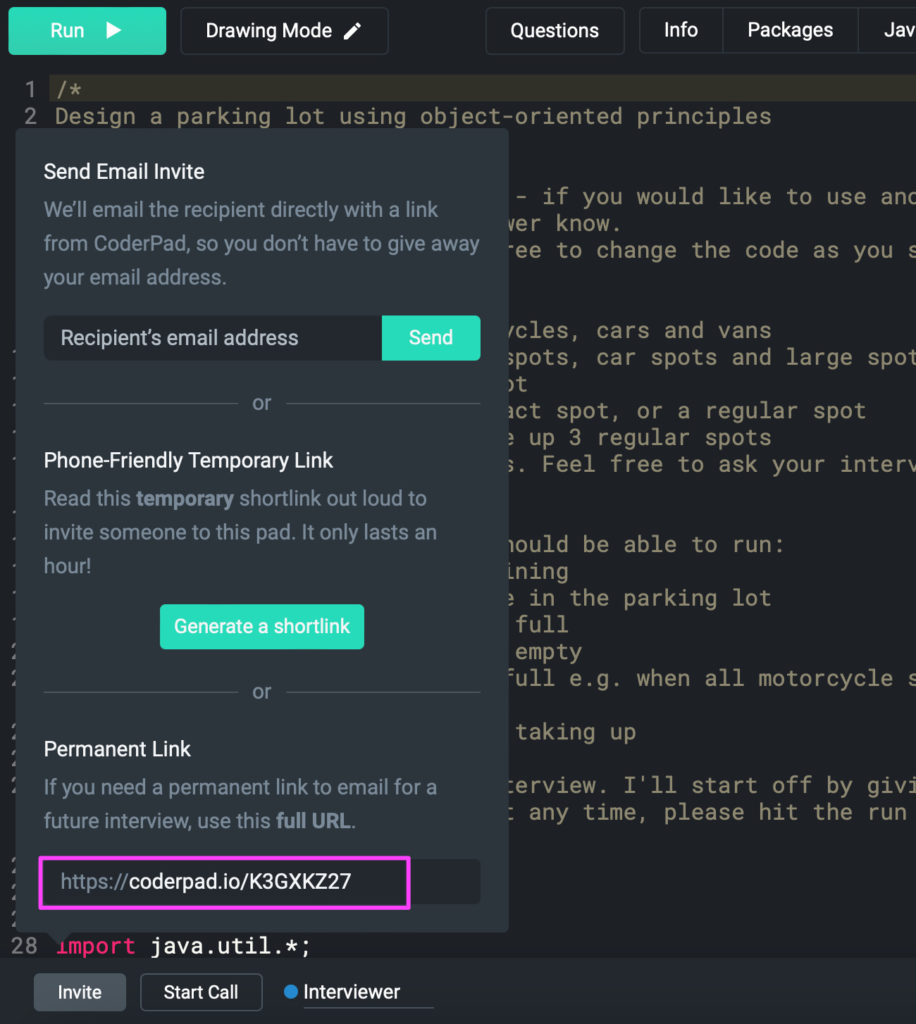Screen dimensions: 916x1024
Task: Switch to the Info tab
Action: click(x=681, y=30)
